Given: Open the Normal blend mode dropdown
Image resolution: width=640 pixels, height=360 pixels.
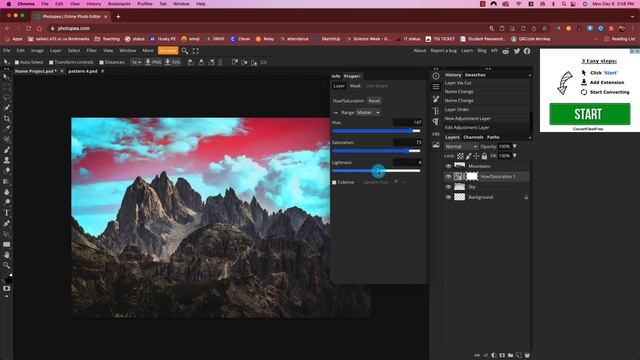Looking at the screenshot, I should pos(461,147).
